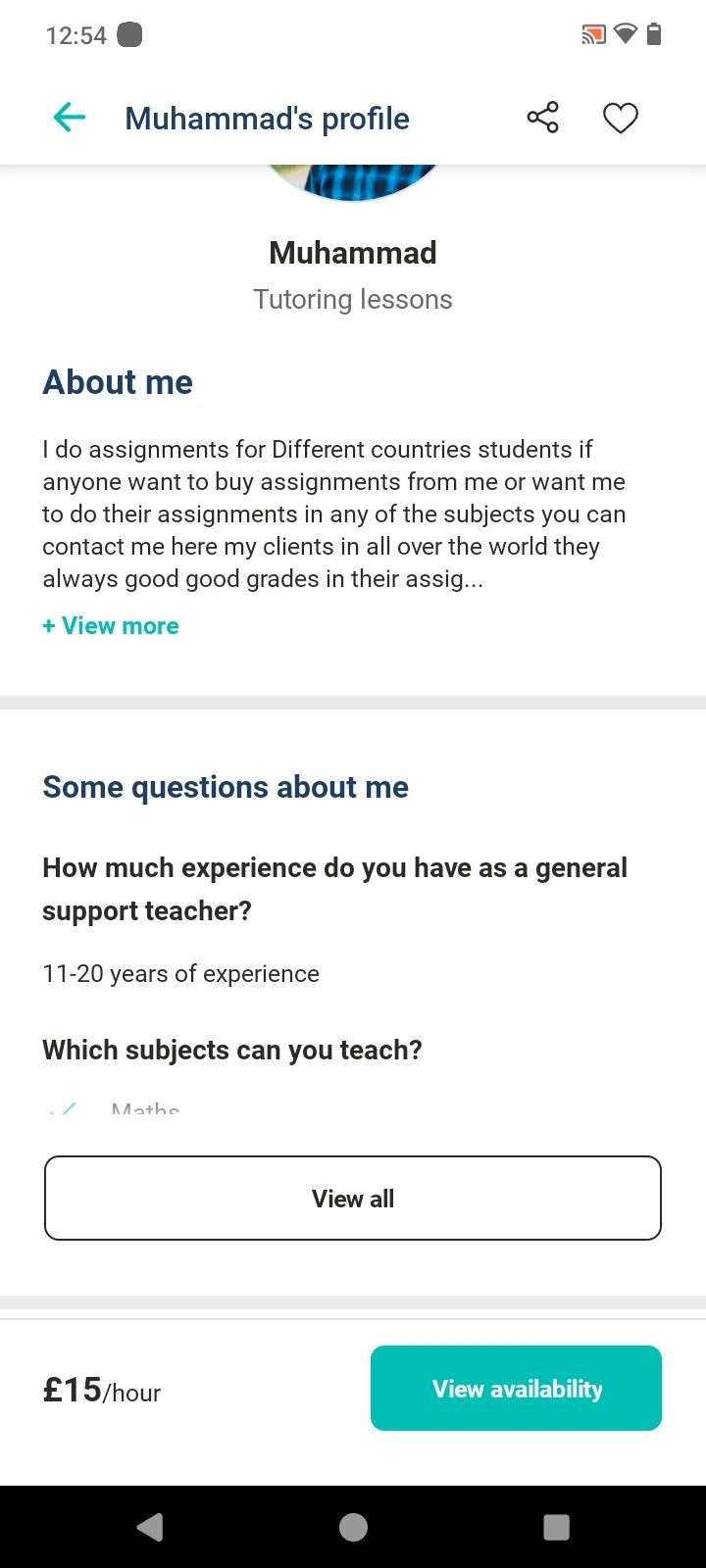Tap the back arrow icon

(70, 119)
